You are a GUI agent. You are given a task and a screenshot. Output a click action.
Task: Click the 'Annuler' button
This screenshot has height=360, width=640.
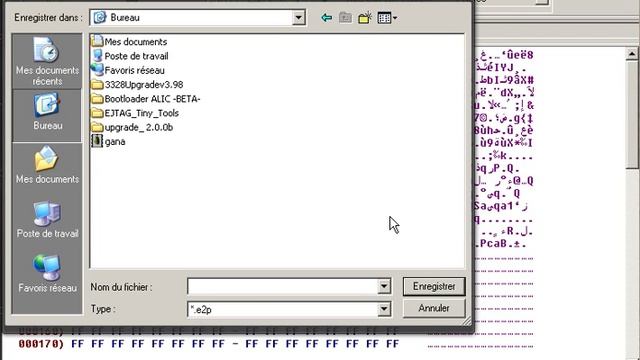click(434, 308)
